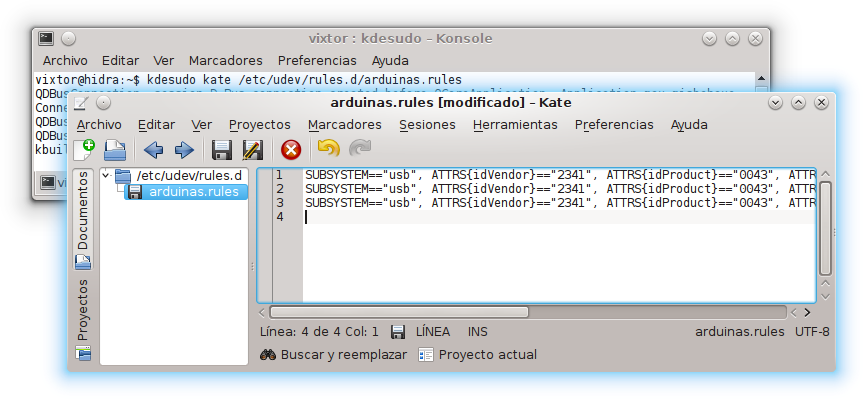Click the Proyectos tab icon at sidebar bottom

(x=83, y=353)
